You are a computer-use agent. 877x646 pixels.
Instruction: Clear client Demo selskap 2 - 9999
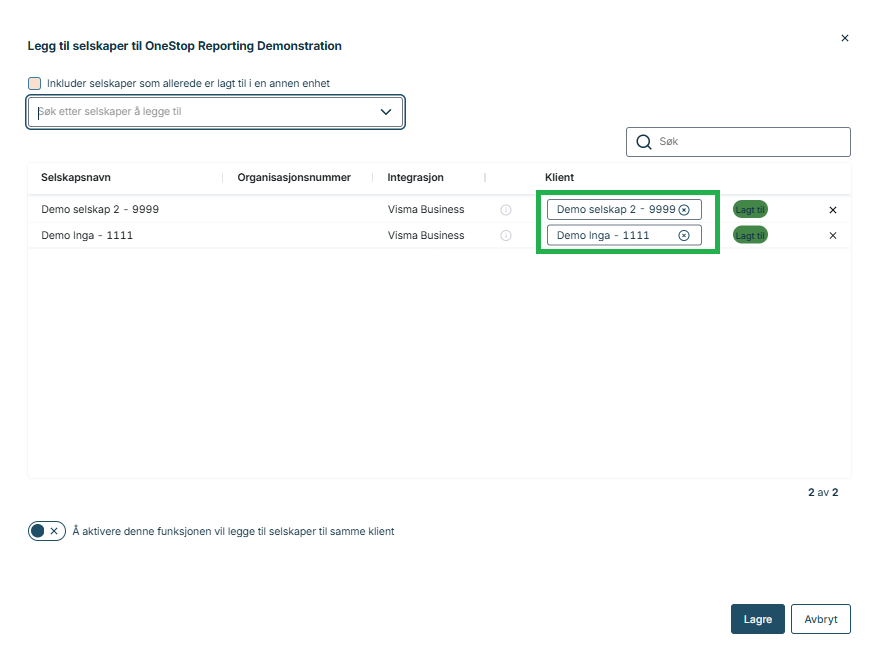pos(684,210)
